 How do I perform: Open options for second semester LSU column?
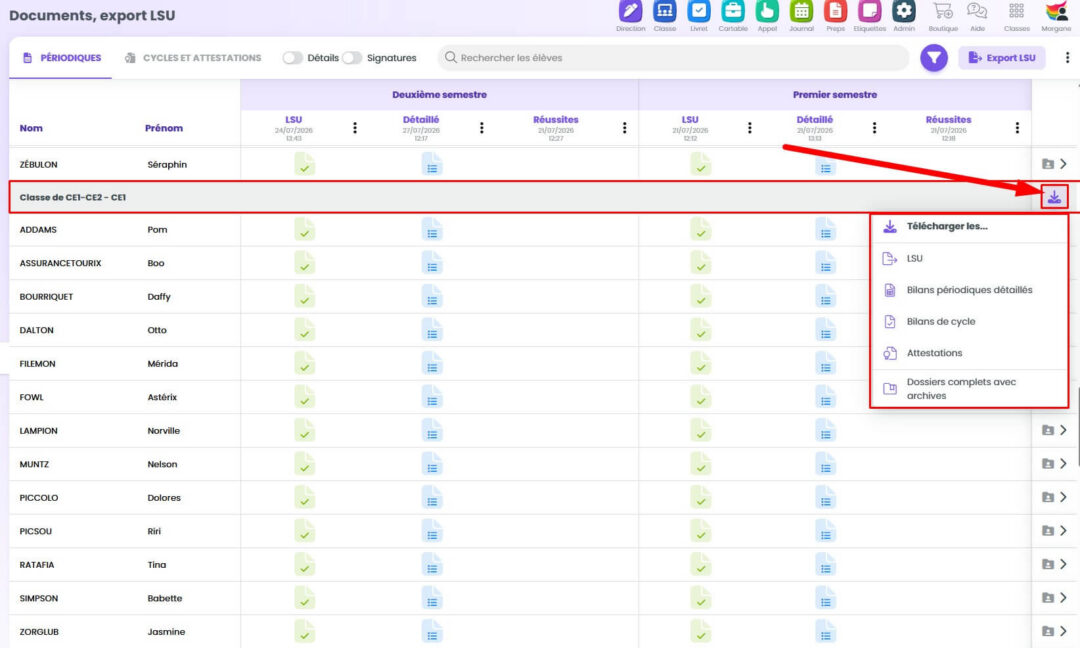pyautogui.click(x=355, y=128)
